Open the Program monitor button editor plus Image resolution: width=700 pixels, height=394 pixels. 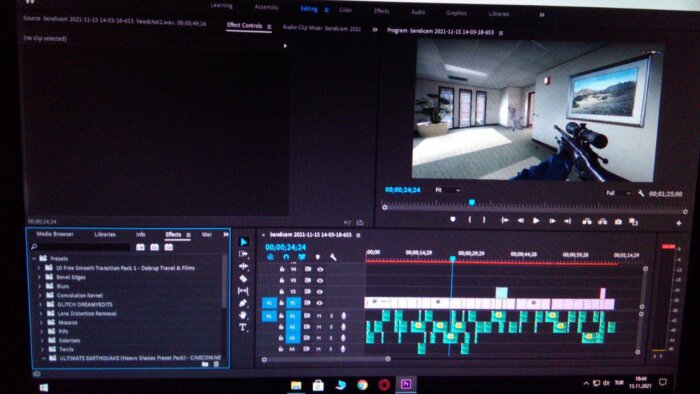click(679, 223)
